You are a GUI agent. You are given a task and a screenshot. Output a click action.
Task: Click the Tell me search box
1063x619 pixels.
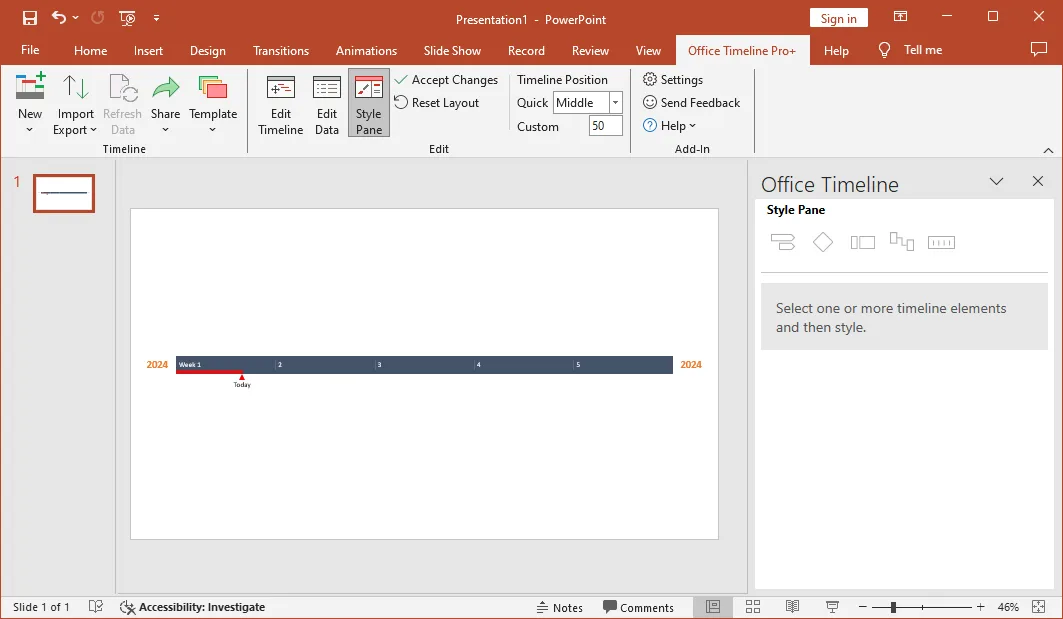point(910,50)
